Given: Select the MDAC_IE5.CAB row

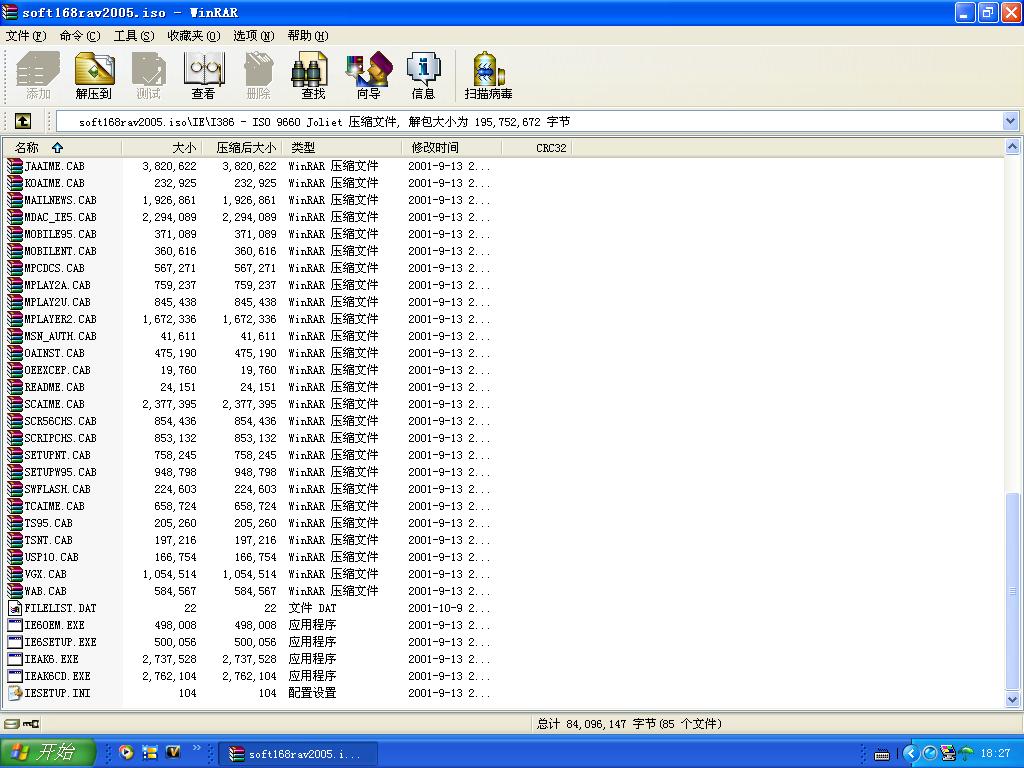Looking at the screenshot, I should [x=248, y=217].
